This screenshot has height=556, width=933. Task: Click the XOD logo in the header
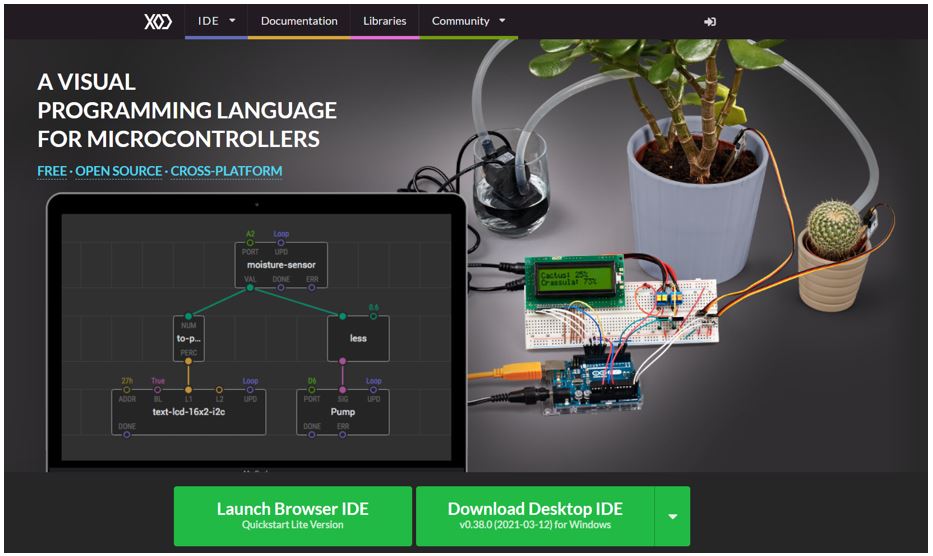click(x=158, y=21)
